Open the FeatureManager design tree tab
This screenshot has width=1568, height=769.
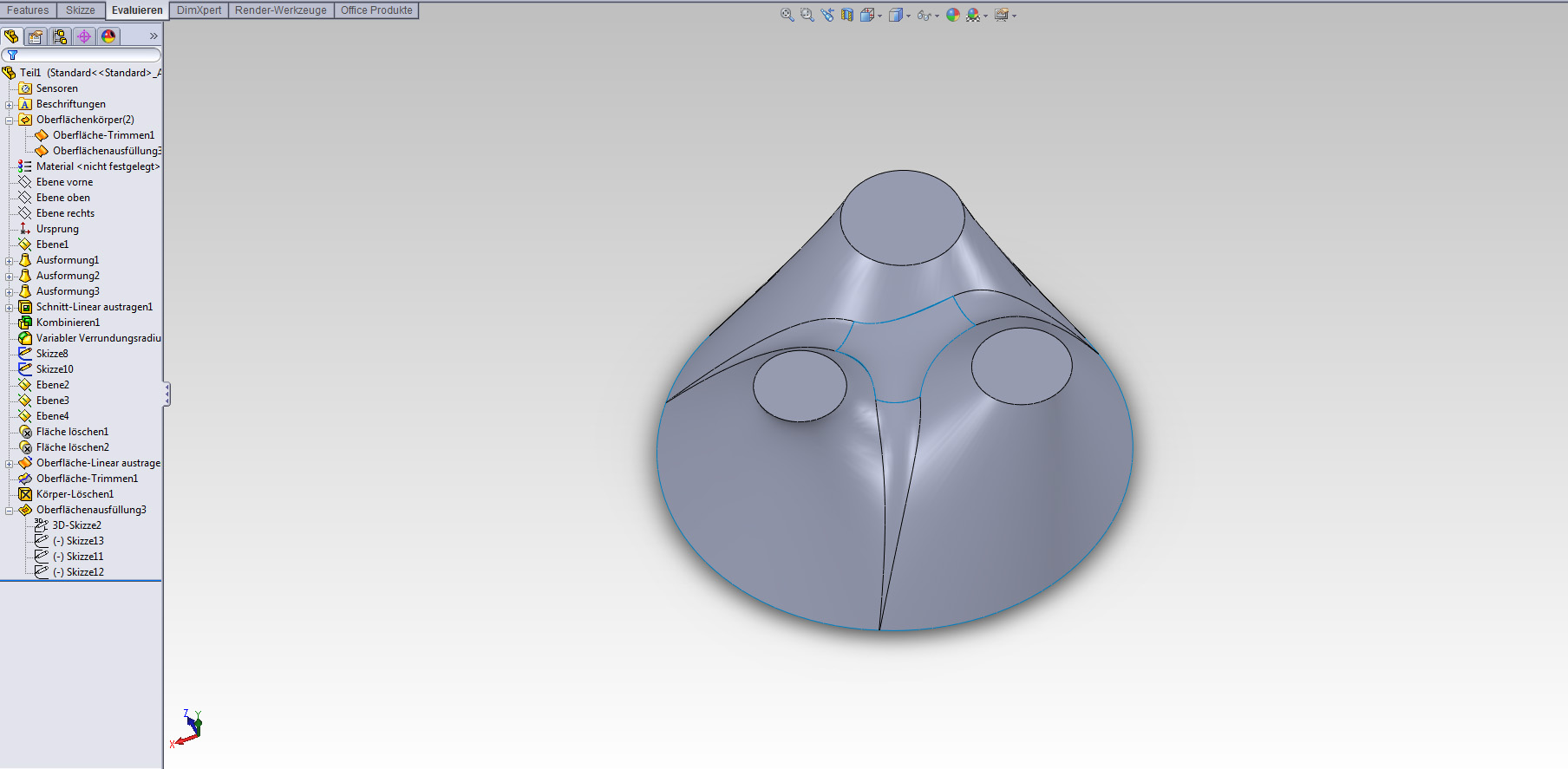(x=11, y=36)
